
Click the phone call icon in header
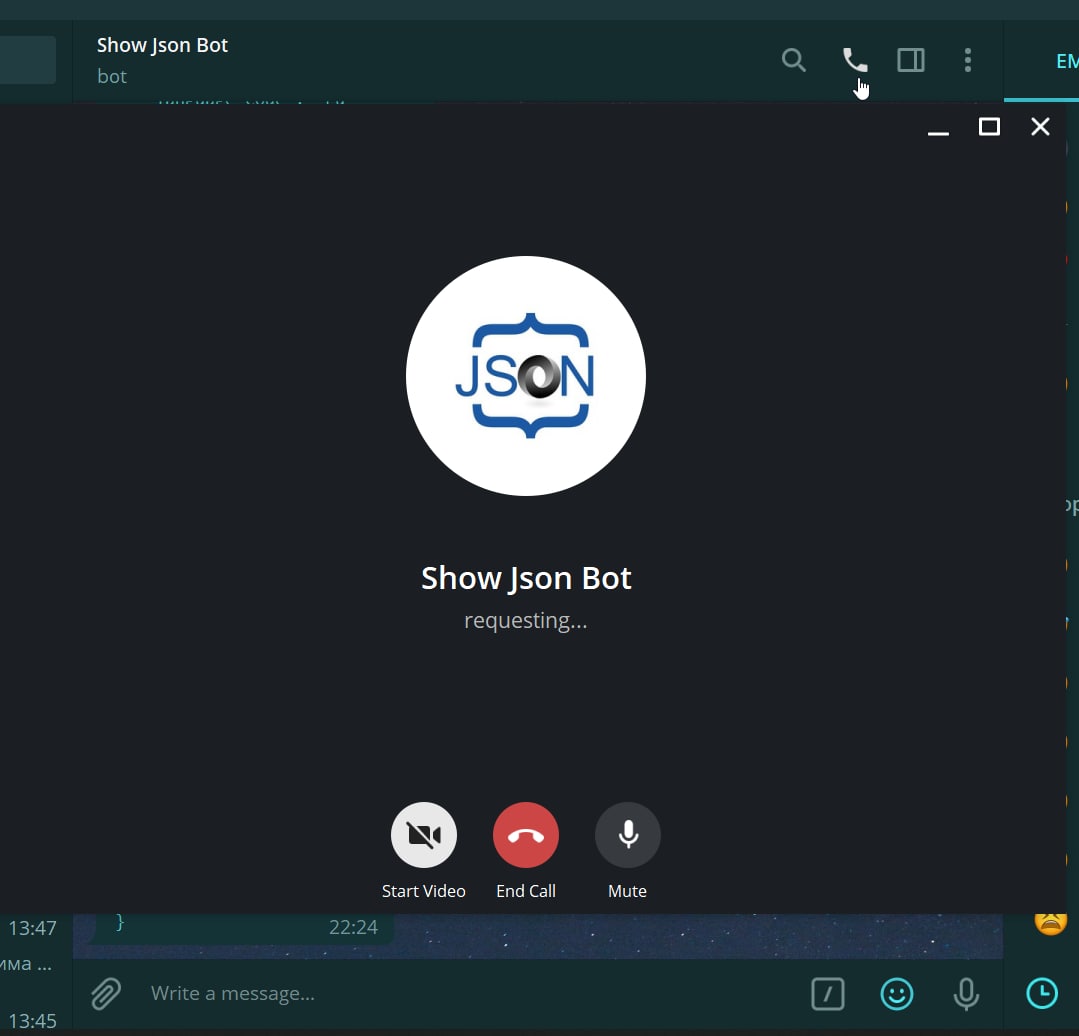pos(855,61)
